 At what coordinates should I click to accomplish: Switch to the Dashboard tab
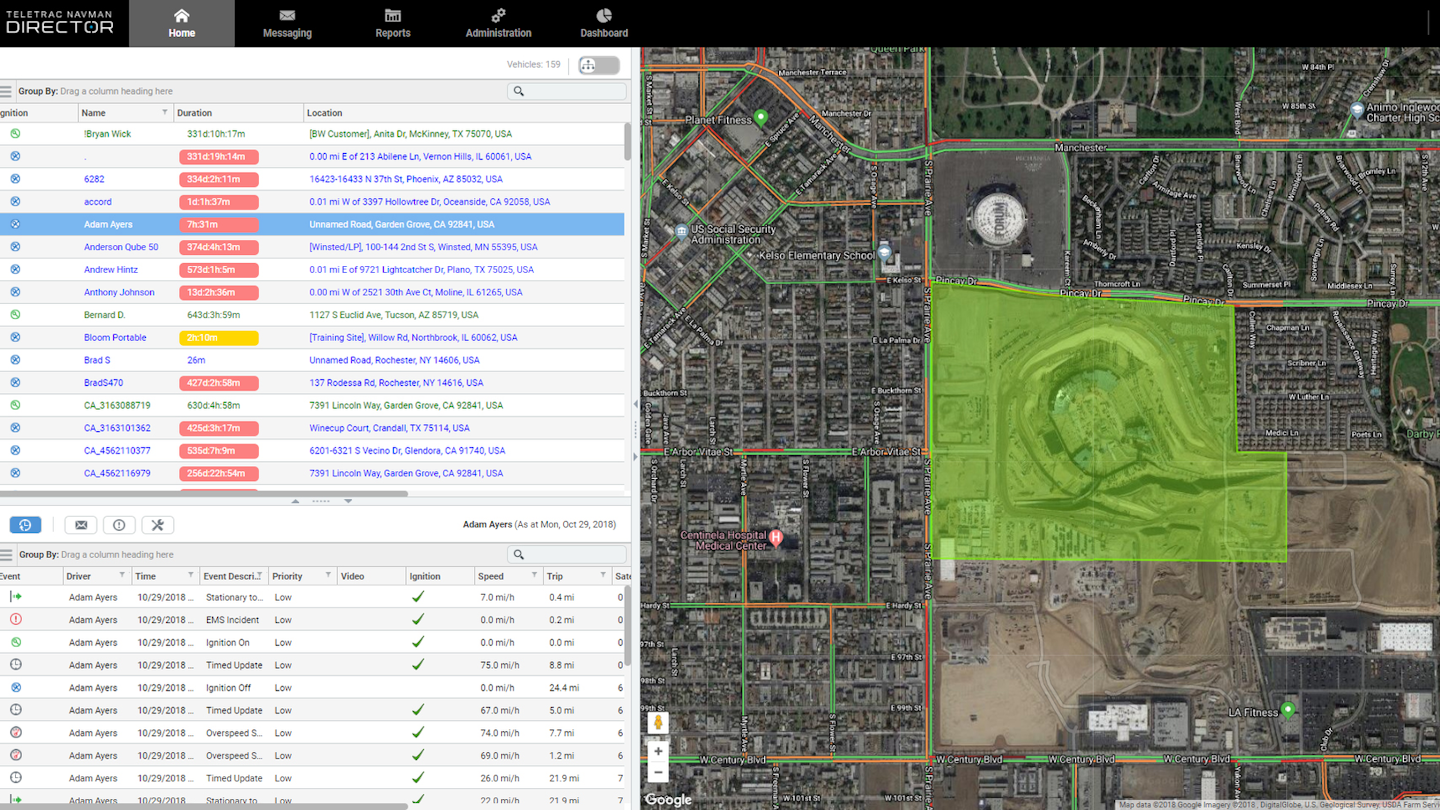[x=604, y=23]
